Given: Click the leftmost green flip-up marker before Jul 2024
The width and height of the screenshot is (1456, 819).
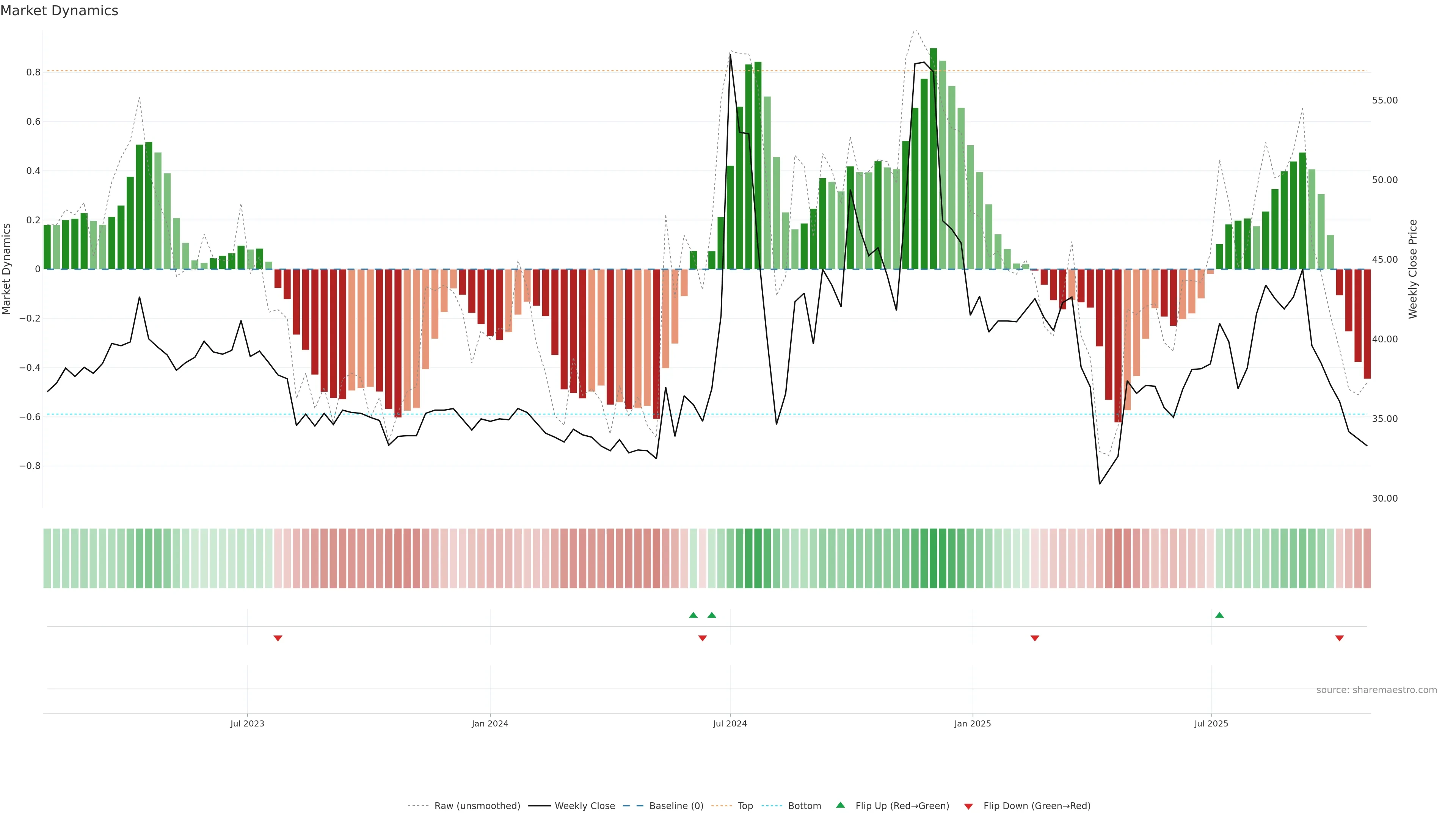Looking at the screenshot, I should 693,615.
